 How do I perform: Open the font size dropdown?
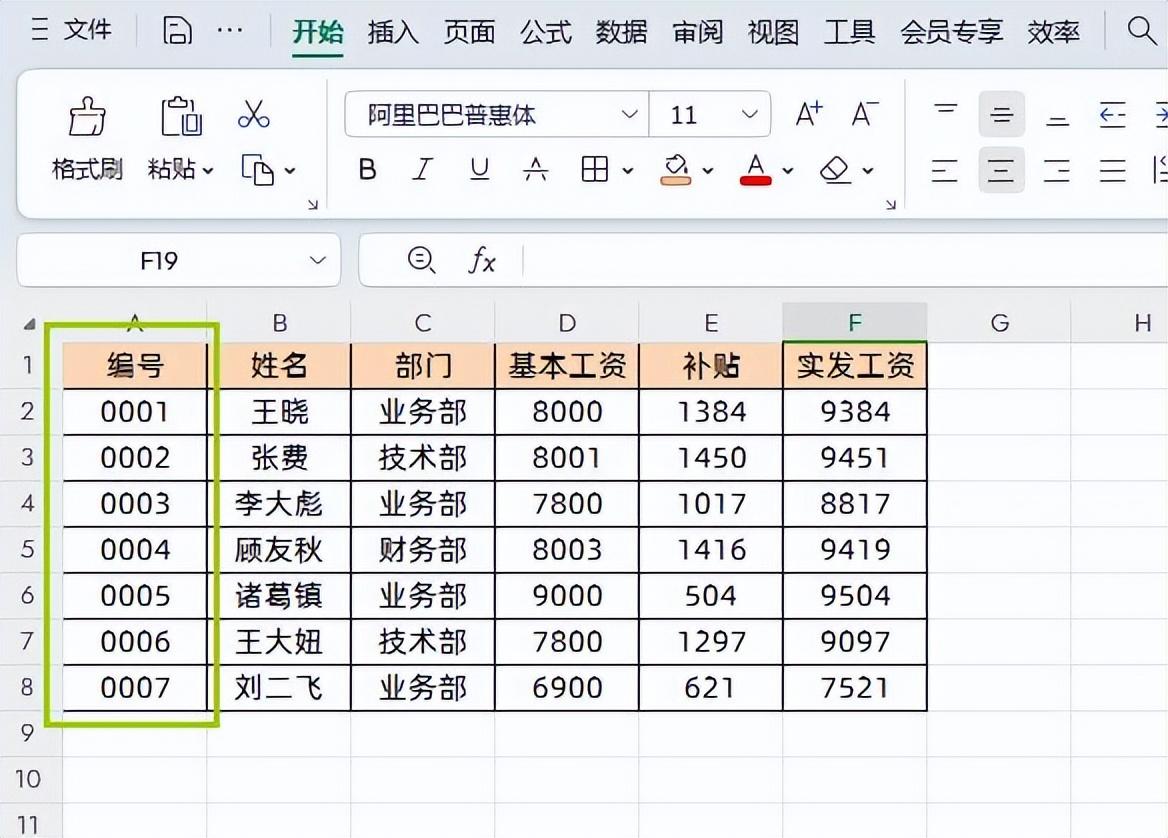(x=749, y=114)
